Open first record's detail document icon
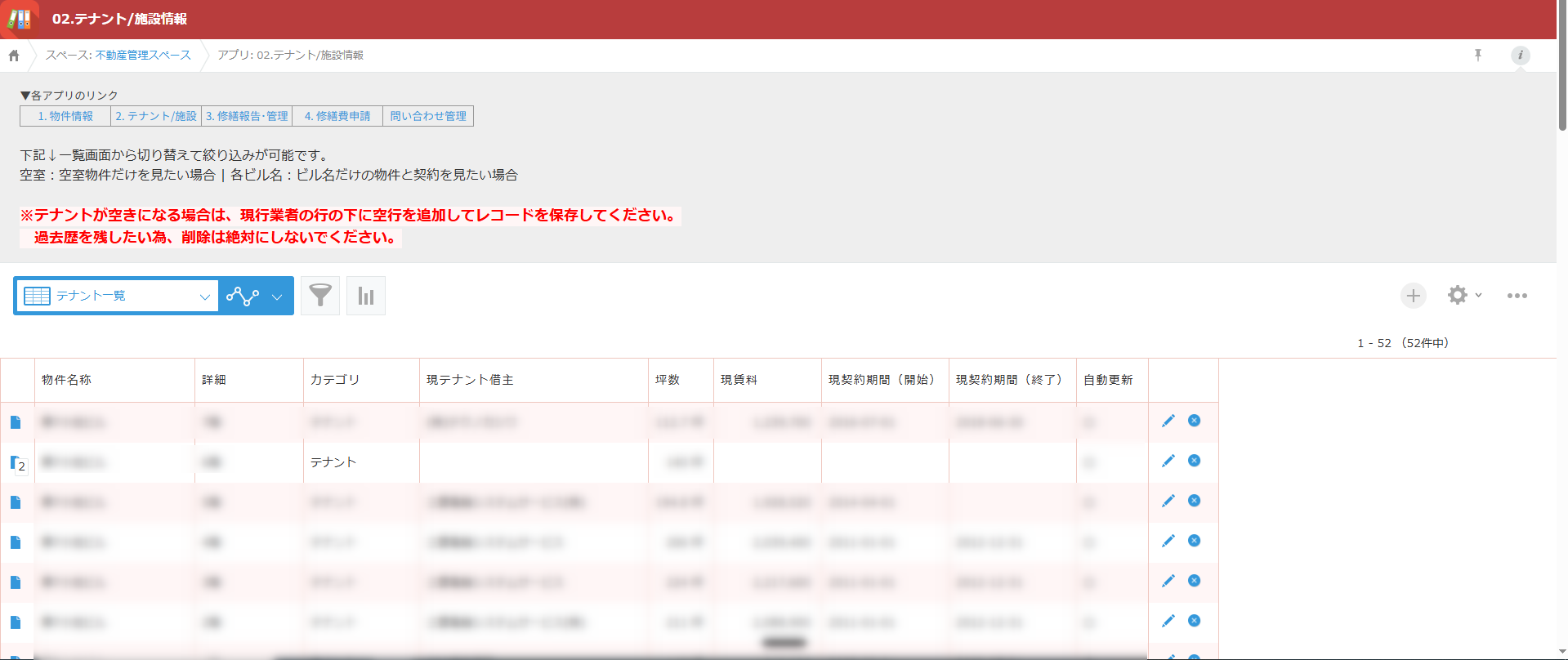The width and height of the screenshot is (1568, 660). tap(16, 422)
